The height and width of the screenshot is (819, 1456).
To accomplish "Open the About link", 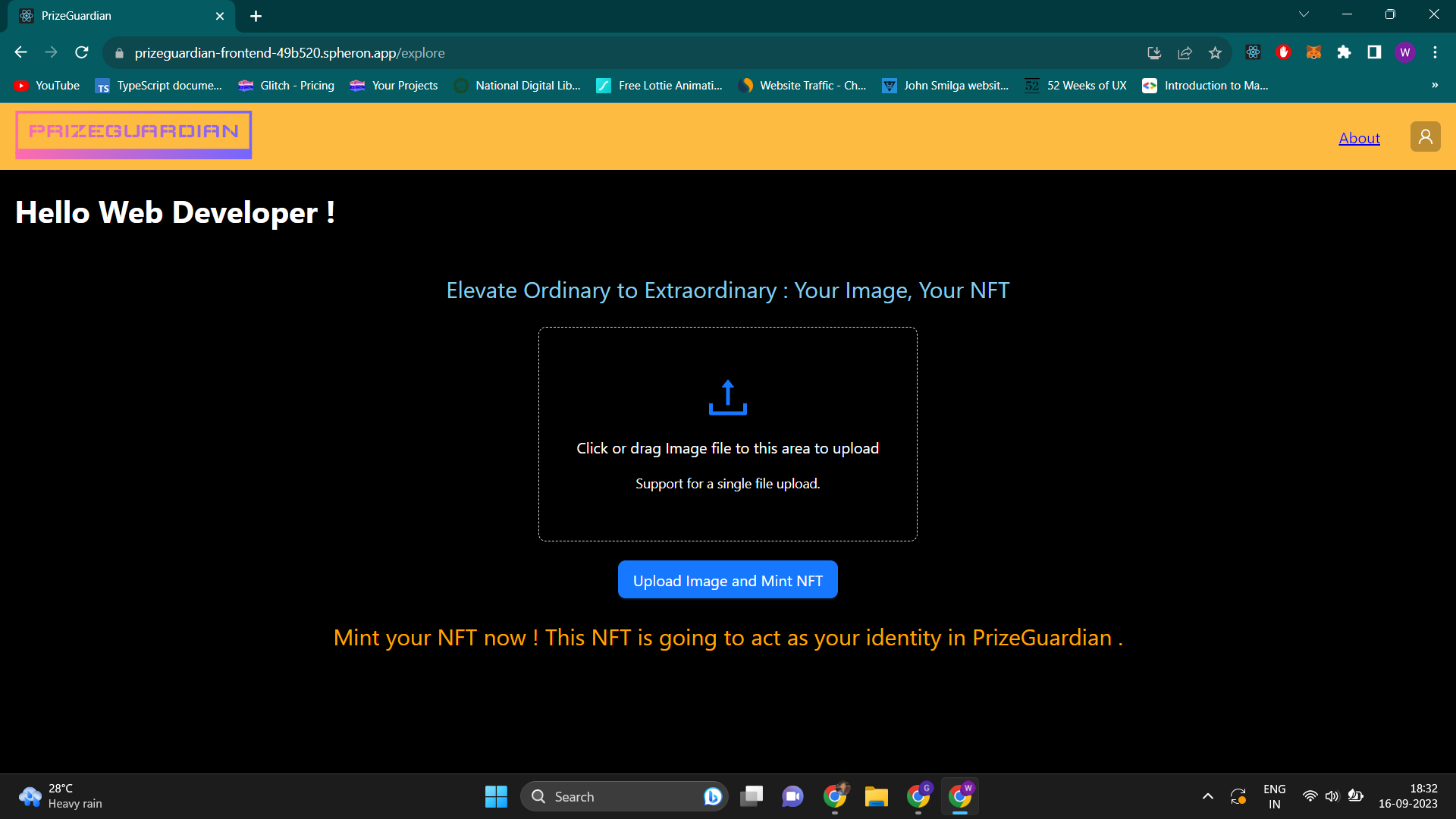I will (1359, 138).
